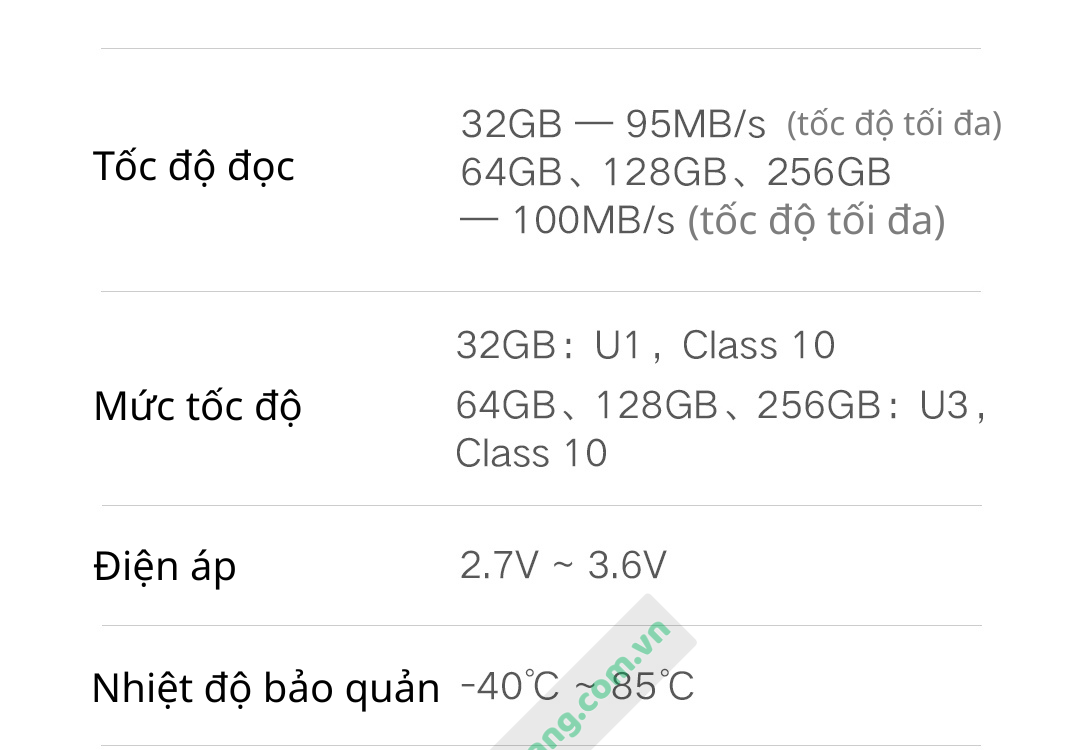This screenshot has height=750, width=1080.
Task: Click the "100MB/s" read speed value
Action: coord(594,220)
